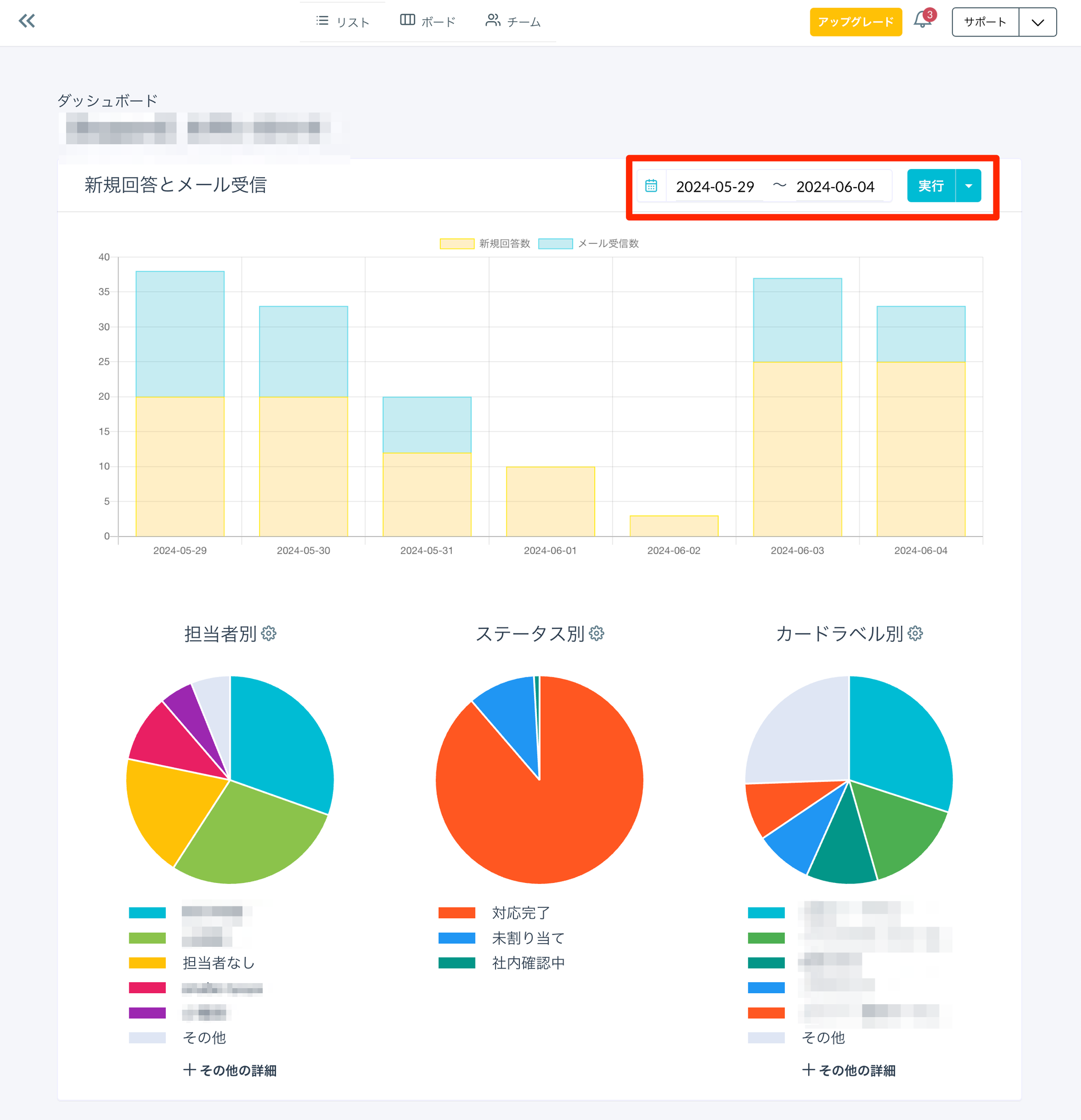Click the start date field 2024-05-29

[715, 187]
